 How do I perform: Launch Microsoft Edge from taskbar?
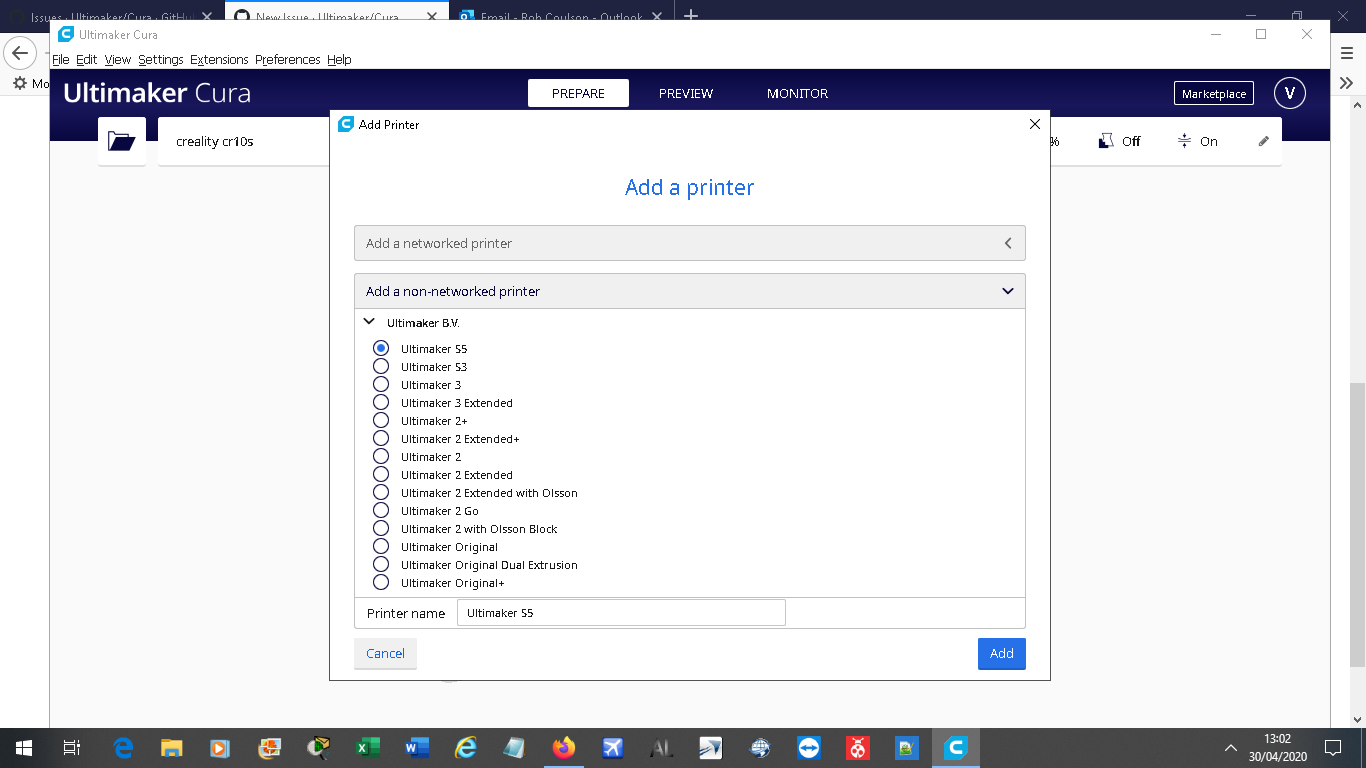(123, 748)
